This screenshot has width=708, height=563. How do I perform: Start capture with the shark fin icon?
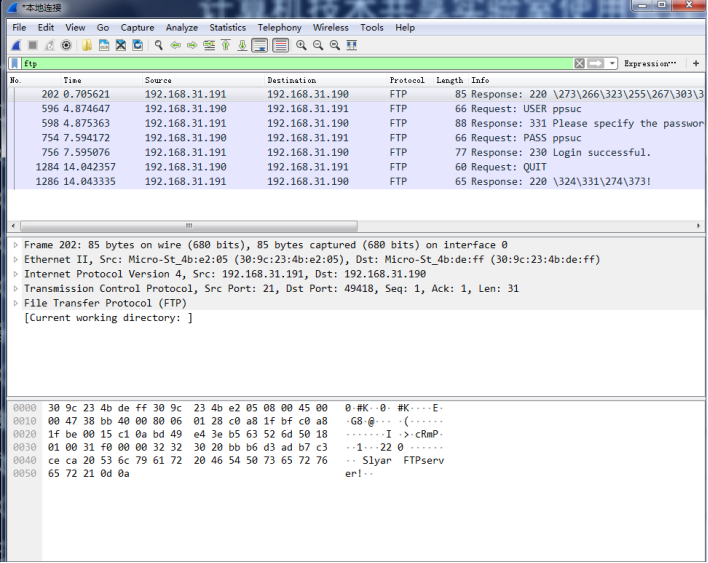point(16,45)
